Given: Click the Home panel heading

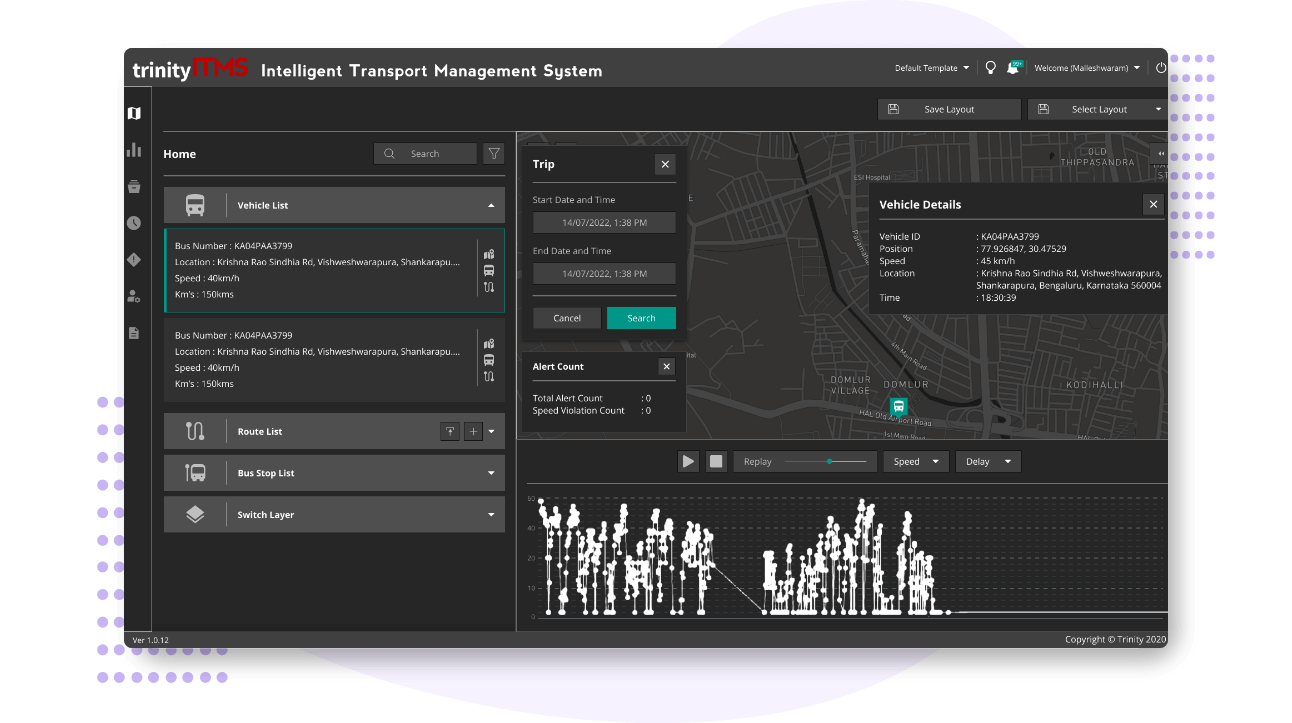Looking at the screenshot, I should point(180,154).
